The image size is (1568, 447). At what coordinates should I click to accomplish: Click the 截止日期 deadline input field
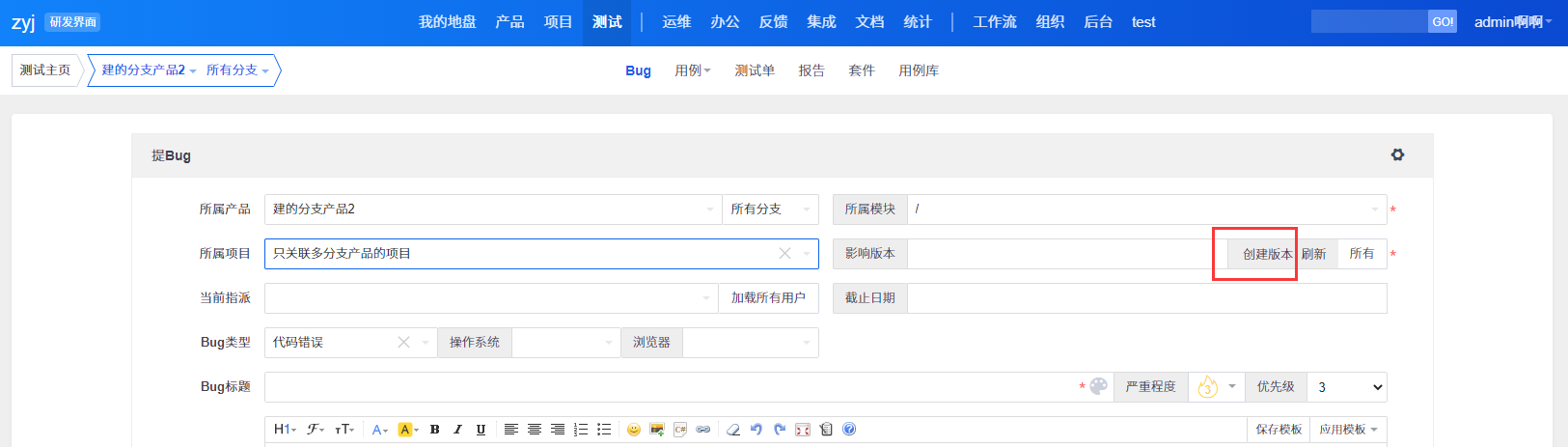(1146, 298)
